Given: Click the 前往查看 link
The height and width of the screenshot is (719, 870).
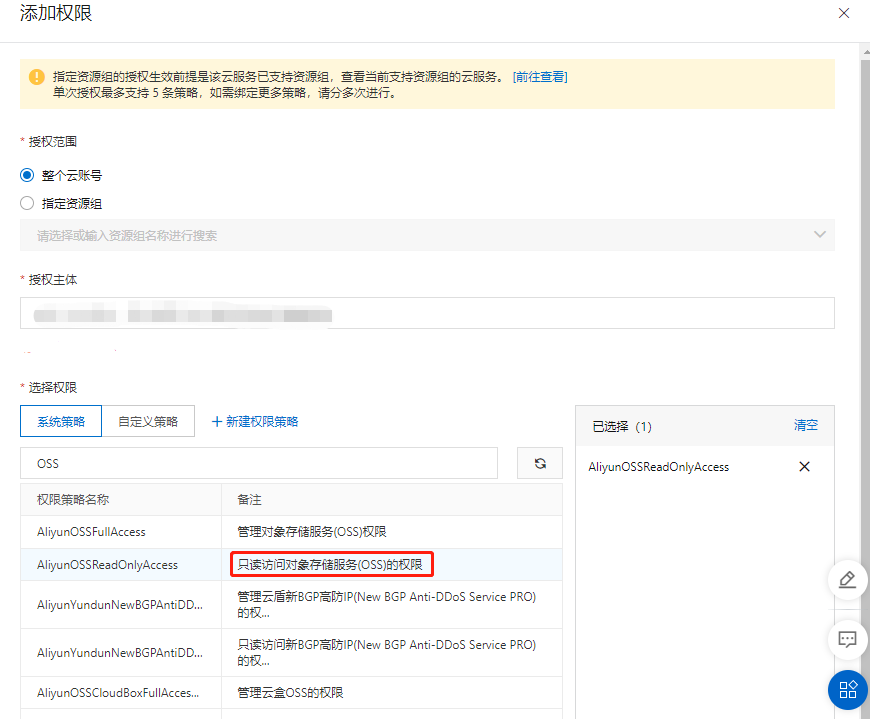Looking at the screenshot, I should pos(540,77).
